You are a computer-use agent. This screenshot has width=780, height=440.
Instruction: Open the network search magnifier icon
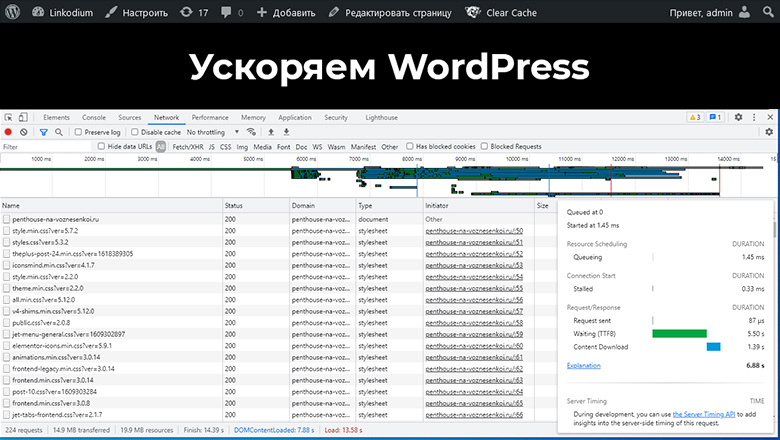tap(59, 132)
